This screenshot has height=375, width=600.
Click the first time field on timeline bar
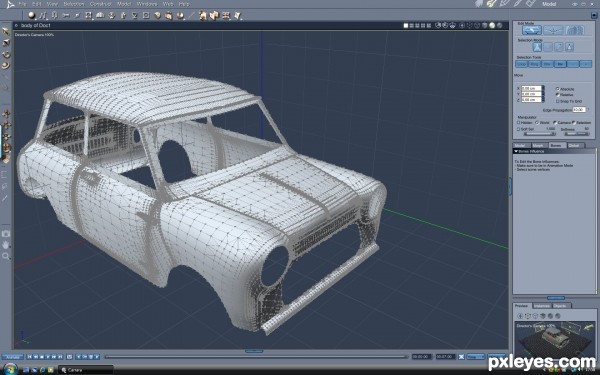coord(421,357)
